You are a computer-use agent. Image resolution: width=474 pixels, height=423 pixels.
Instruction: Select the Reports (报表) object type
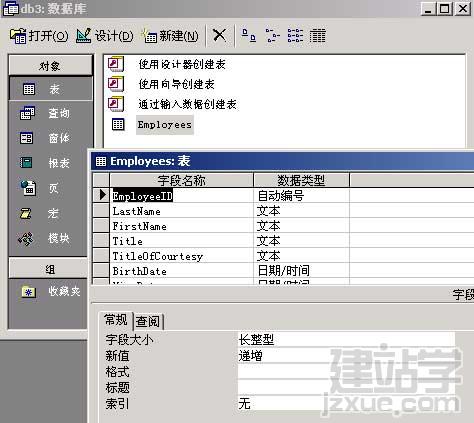pos(50,163)
